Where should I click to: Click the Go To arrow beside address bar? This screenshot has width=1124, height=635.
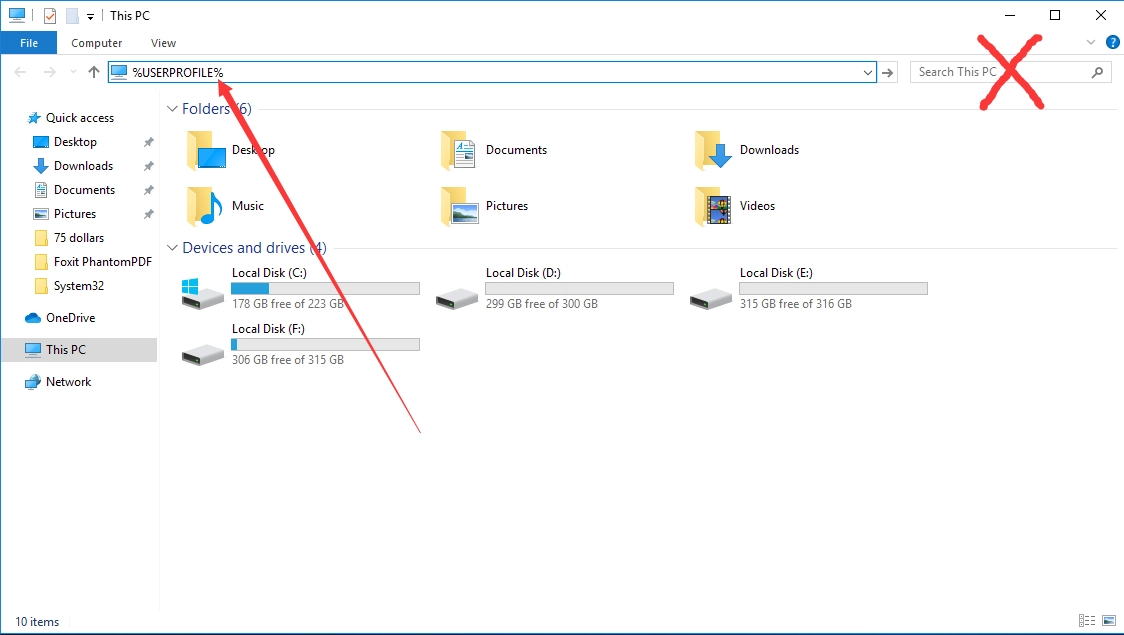coord(889,72)
